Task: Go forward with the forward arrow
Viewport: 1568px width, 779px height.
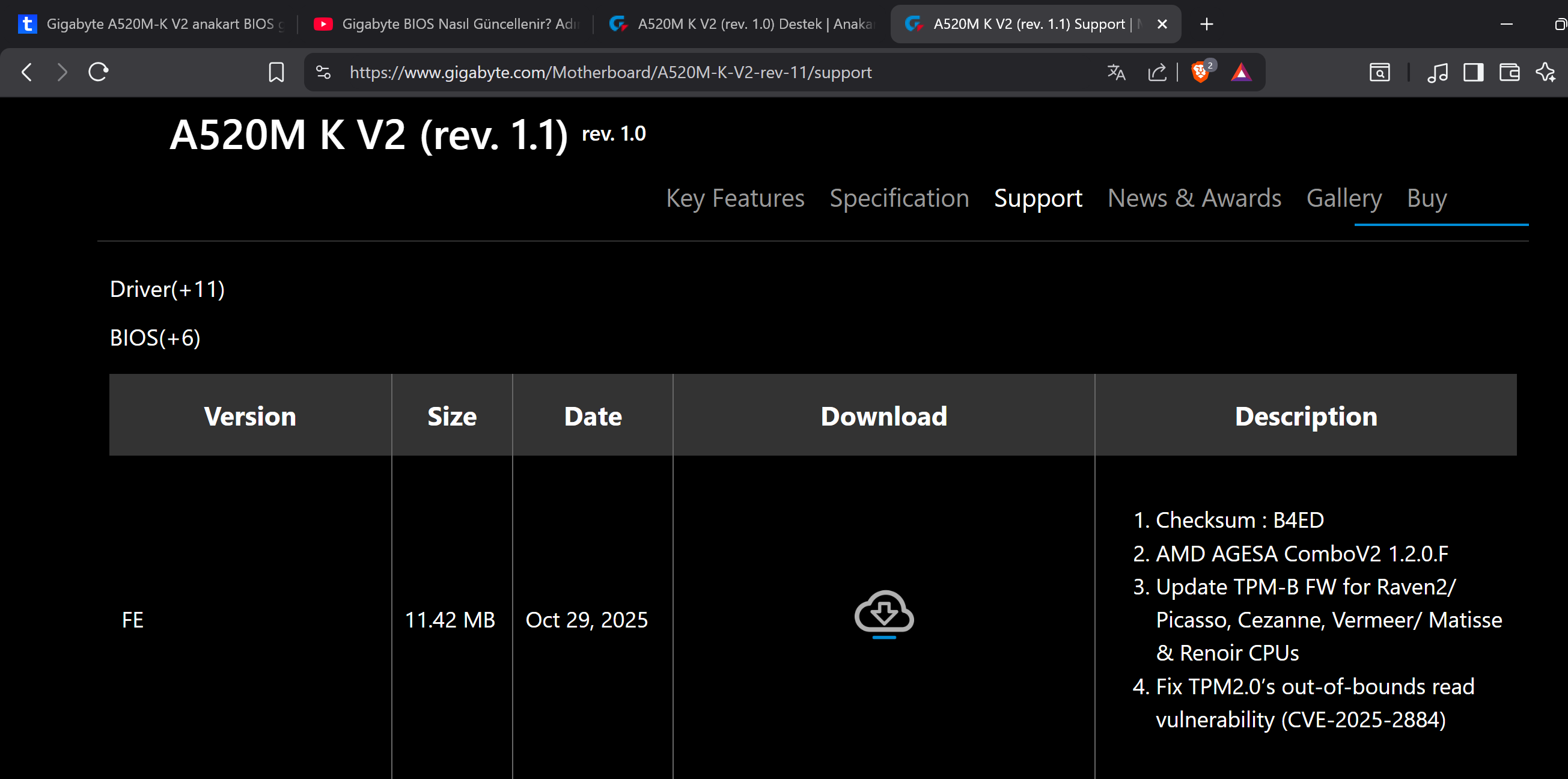Action: (62, 72)
